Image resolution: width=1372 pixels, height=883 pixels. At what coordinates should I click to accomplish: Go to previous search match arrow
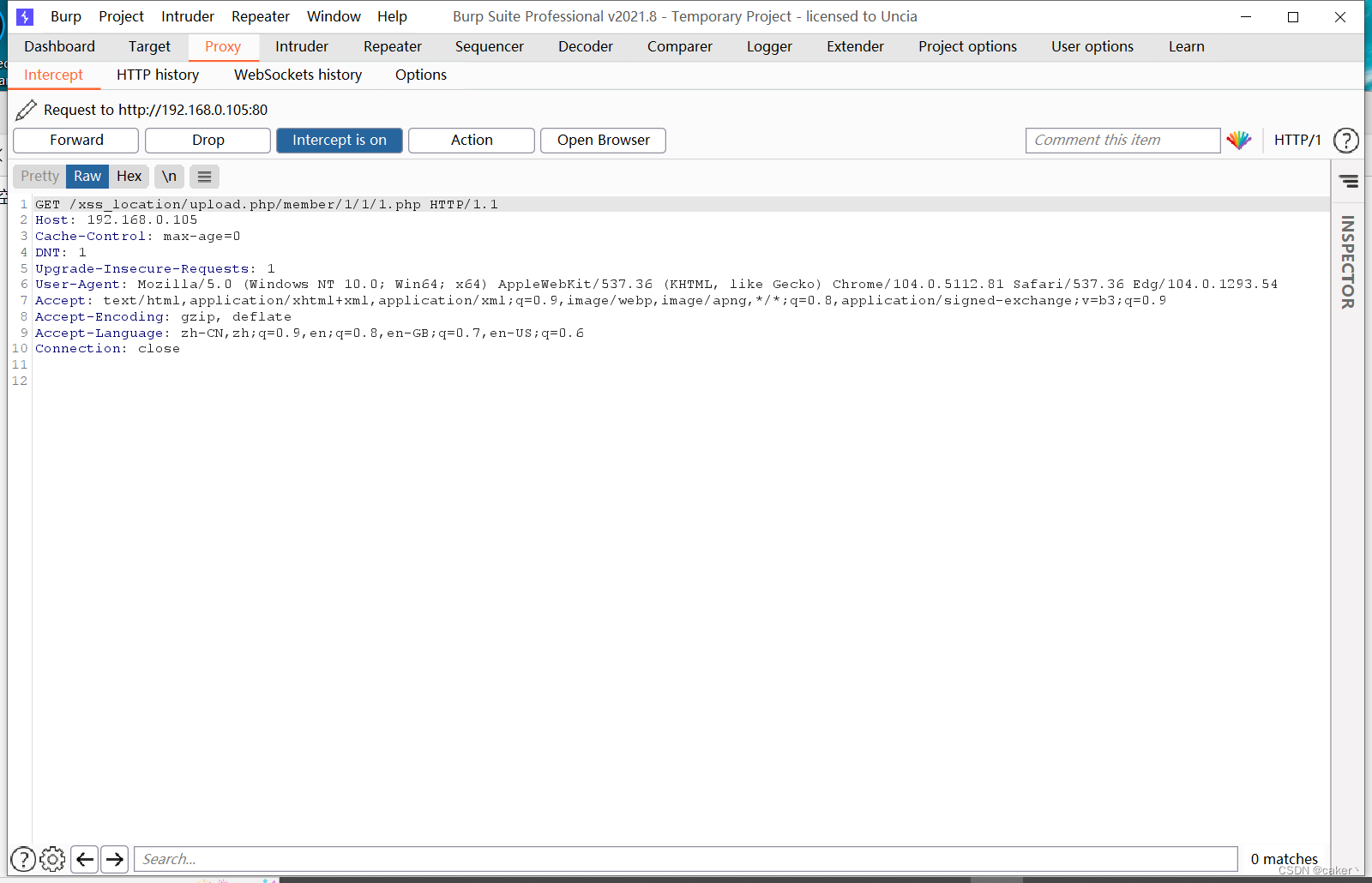pyautogui.click(x=85, y=859)
